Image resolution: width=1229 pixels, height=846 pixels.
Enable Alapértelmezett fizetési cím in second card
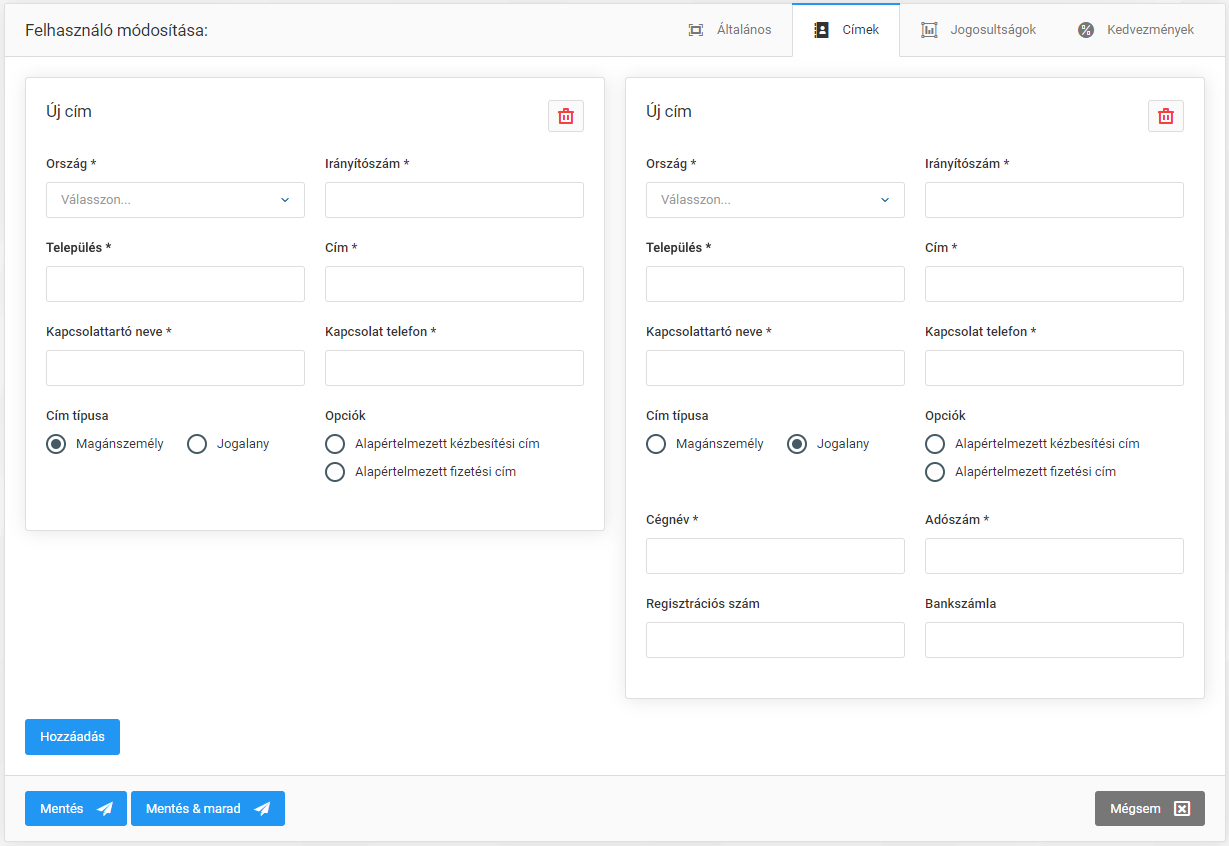tap(936, 472)
